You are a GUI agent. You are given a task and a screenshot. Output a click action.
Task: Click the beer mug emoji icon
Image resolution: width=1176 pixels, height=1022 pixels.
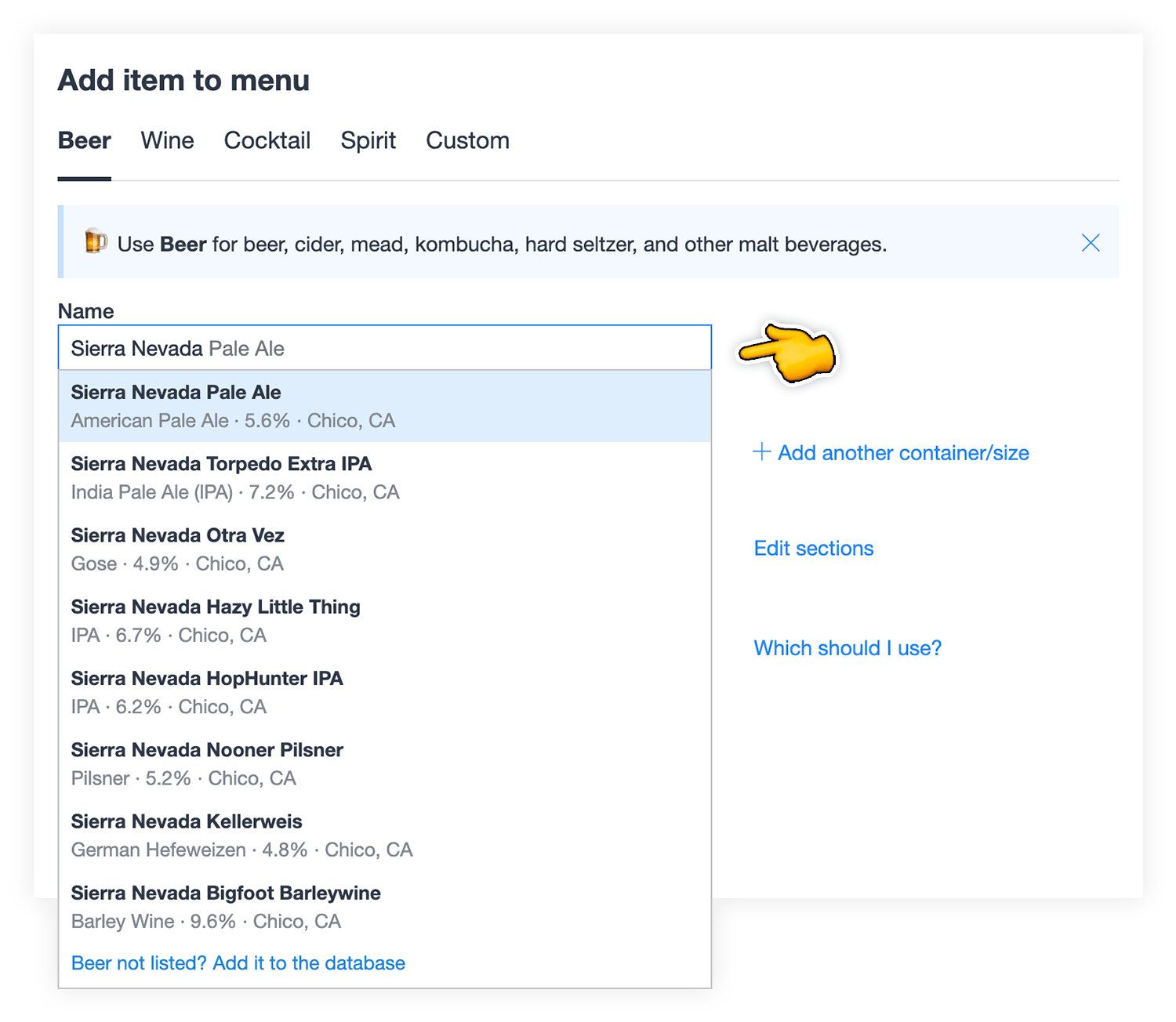point(96,242)
